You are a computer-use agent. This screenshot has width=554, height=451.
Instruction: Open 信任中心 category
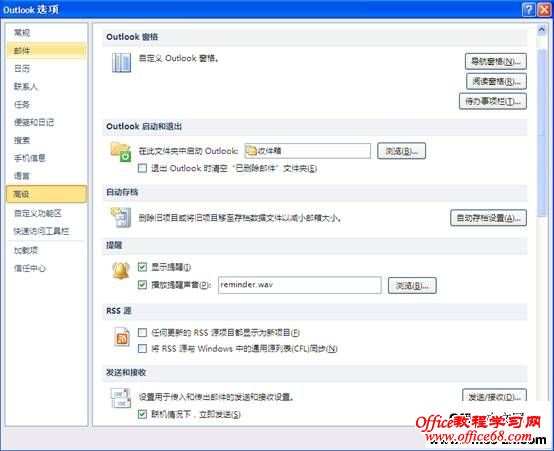coord(46,268)
